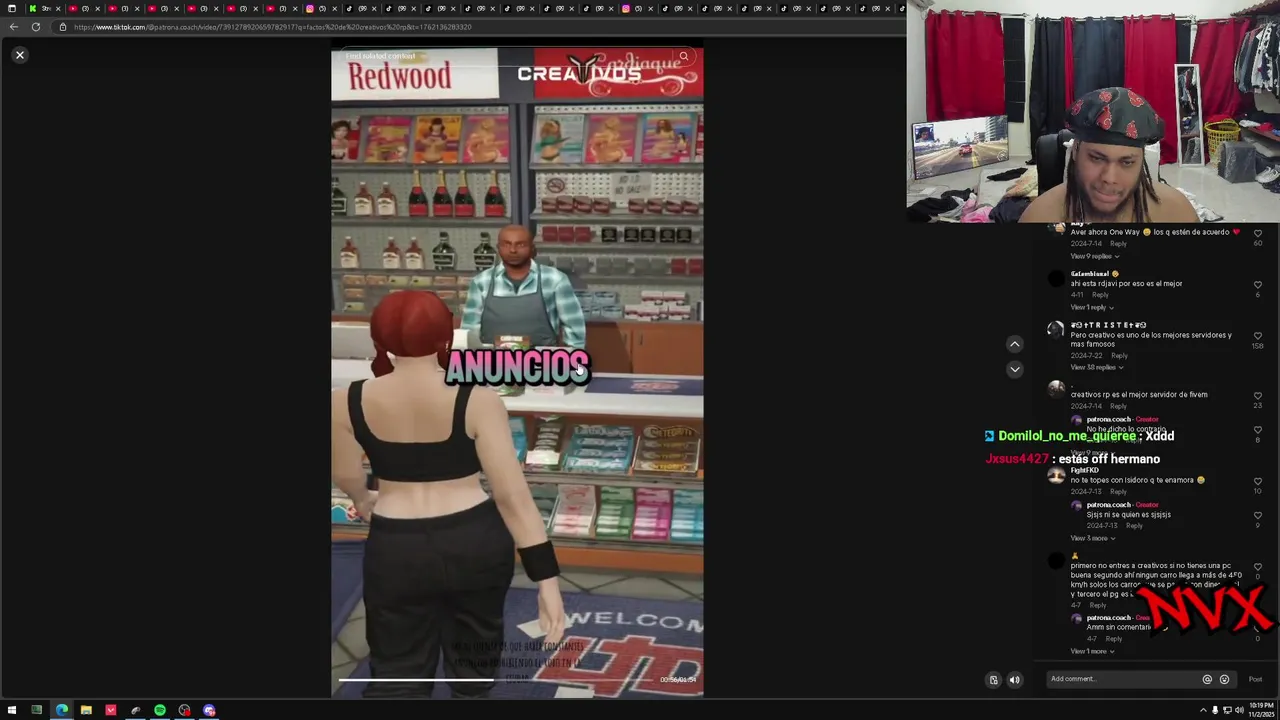
Task: Open the avatar next to FightFKD comment
Action: 1056,476
